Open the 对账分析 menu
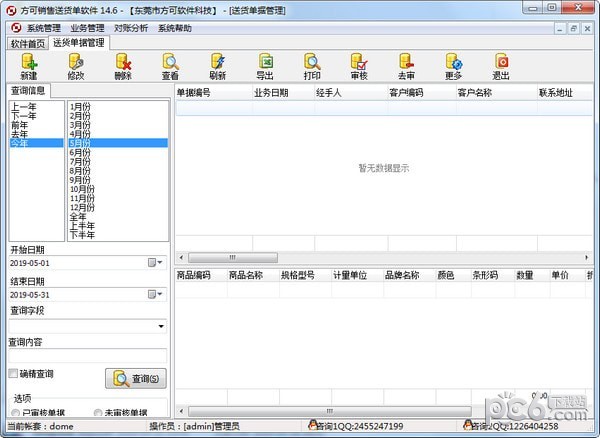The image size is (600, 438). 131,28
